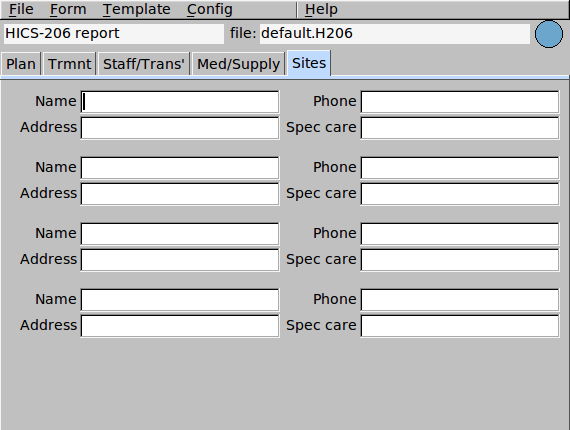The width and height of the screenshot is (570, 430).
Task: Focus the first site's Spec care field
Action: coord(460,128)
